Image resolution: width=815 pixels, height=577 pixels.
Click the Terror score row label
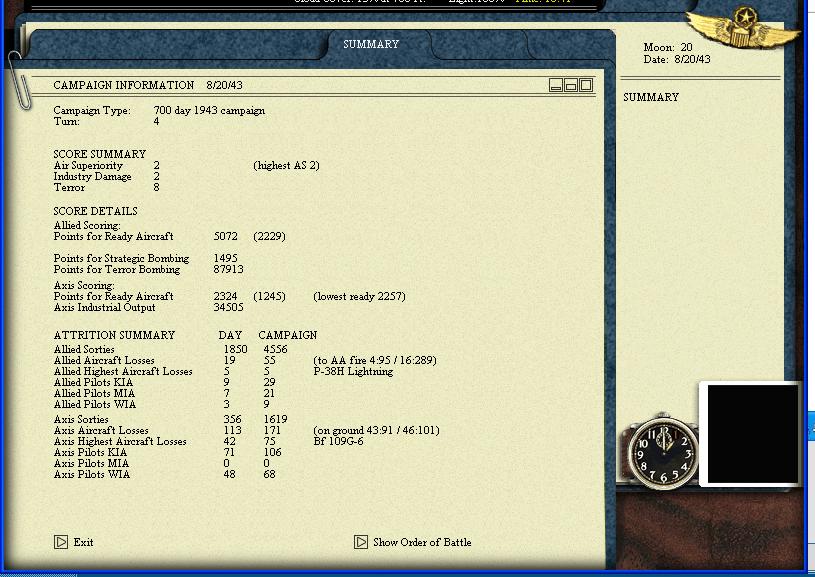69,188
